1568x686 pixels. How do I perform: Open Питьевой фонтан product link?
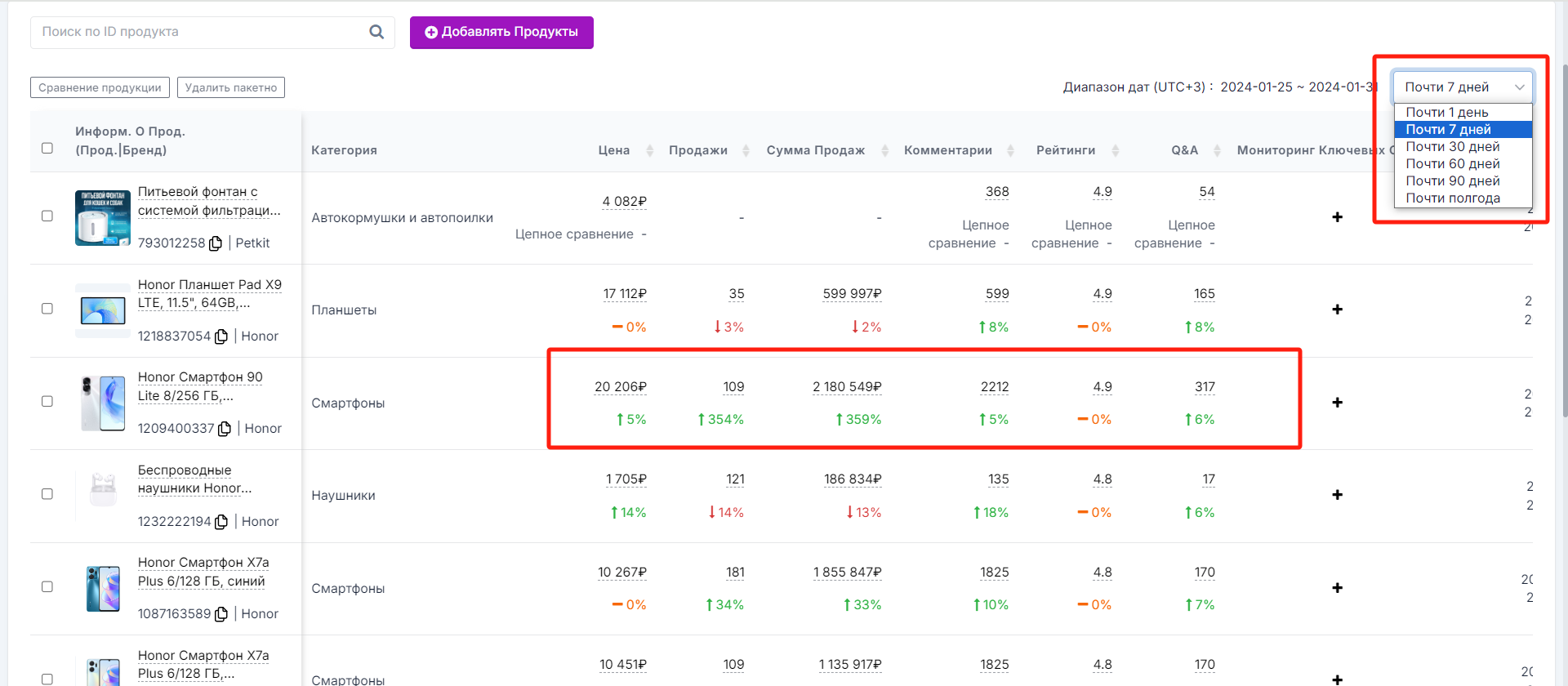coord(209,201)
